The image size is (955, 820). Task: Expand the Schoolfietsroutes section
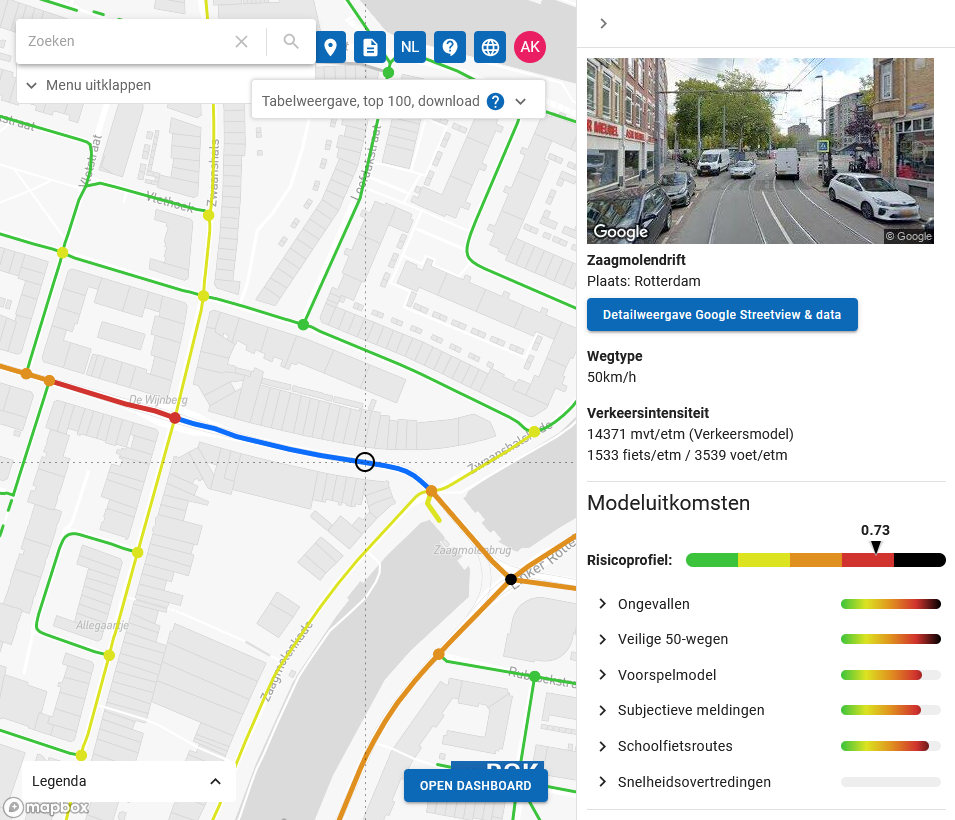601,746
